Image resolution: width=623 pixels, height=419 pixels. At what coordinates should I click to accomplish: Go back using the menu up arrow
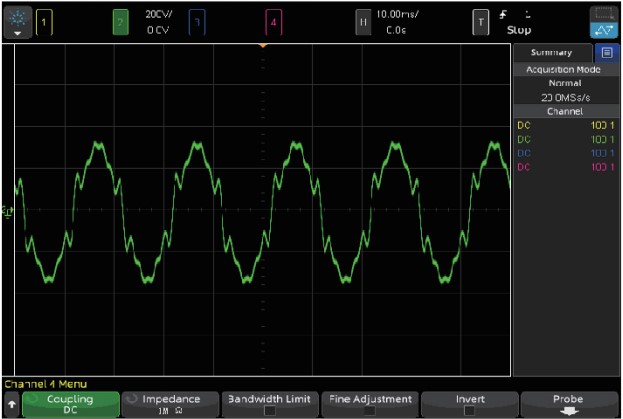(10, 404)
